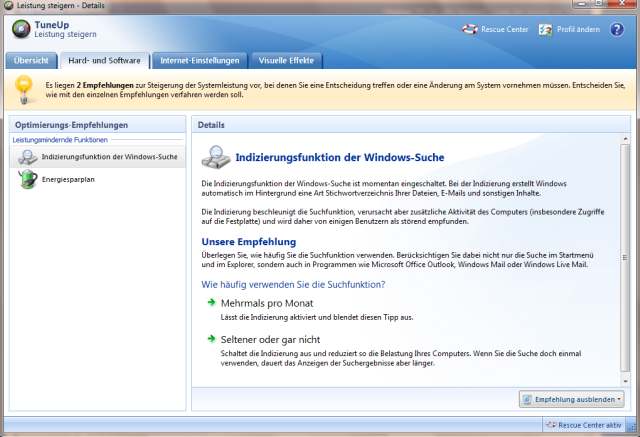Click the large indexing icon in Details

[216, 157]
